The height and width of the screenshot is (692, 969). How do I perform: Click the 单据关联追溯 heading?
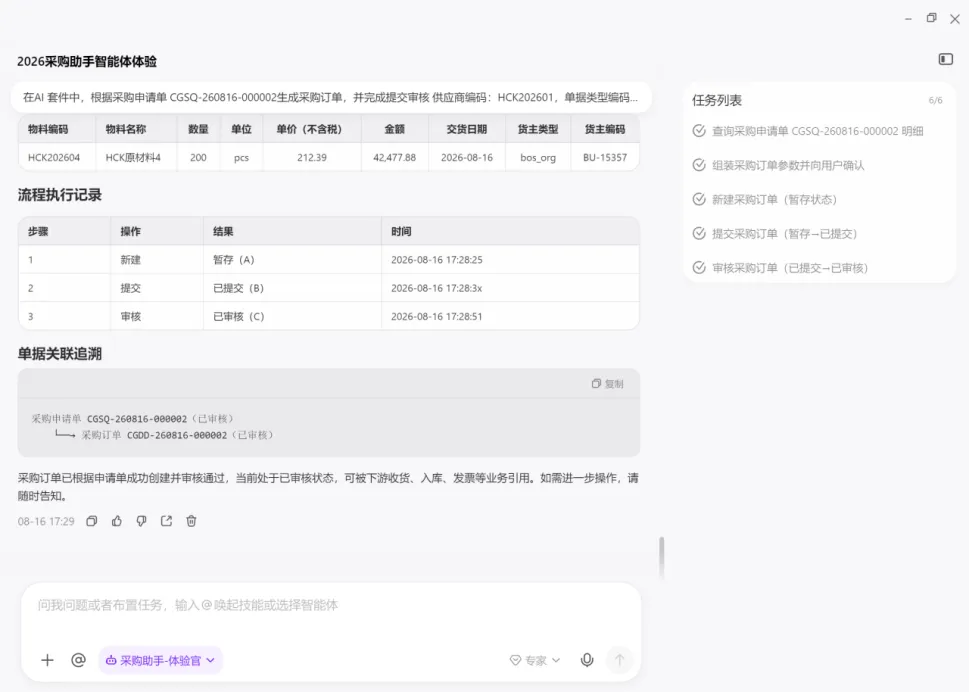pyautogui.click(x=59, y=354)
